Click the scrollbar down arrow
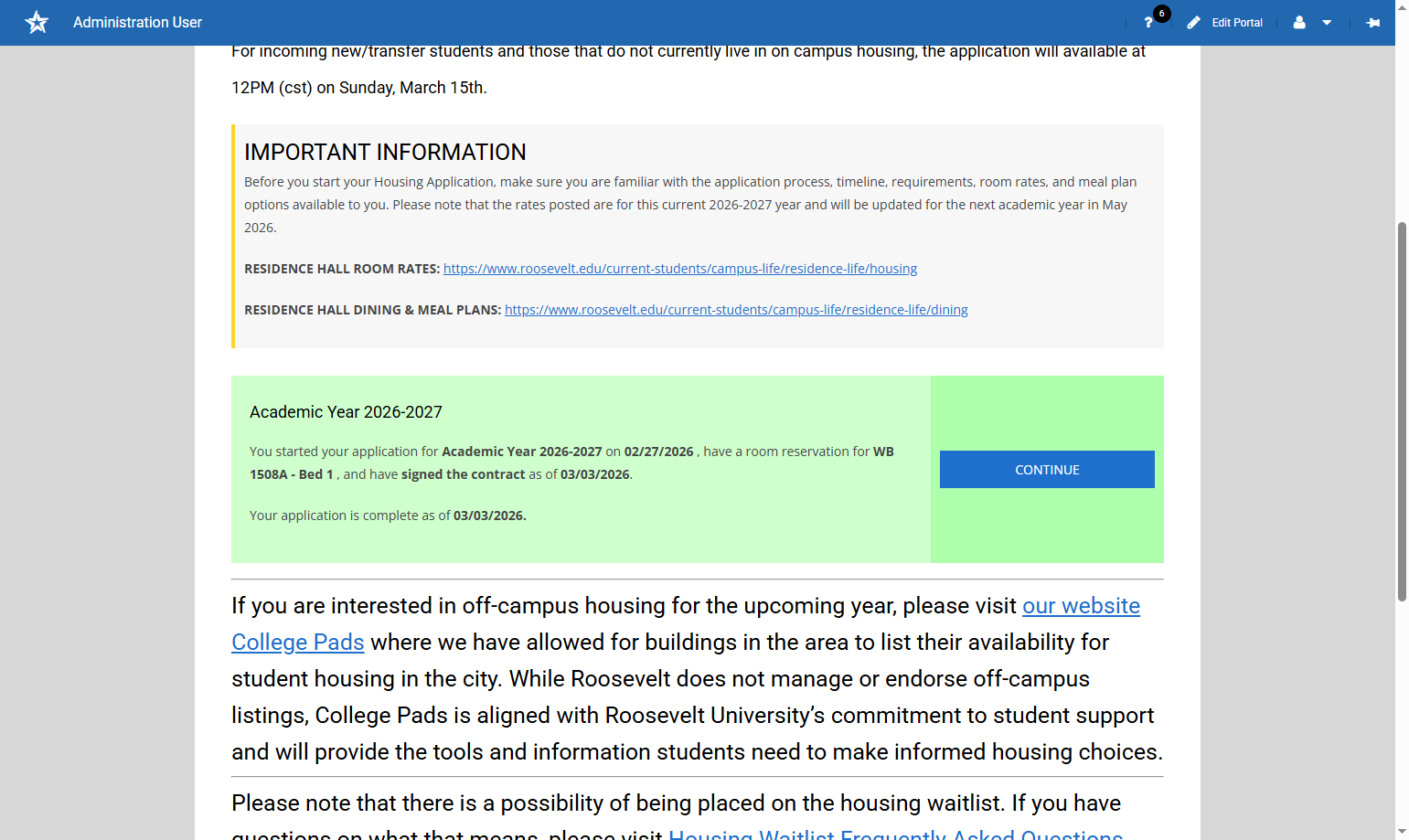Screen dimensions: 1409x840 1402,832
